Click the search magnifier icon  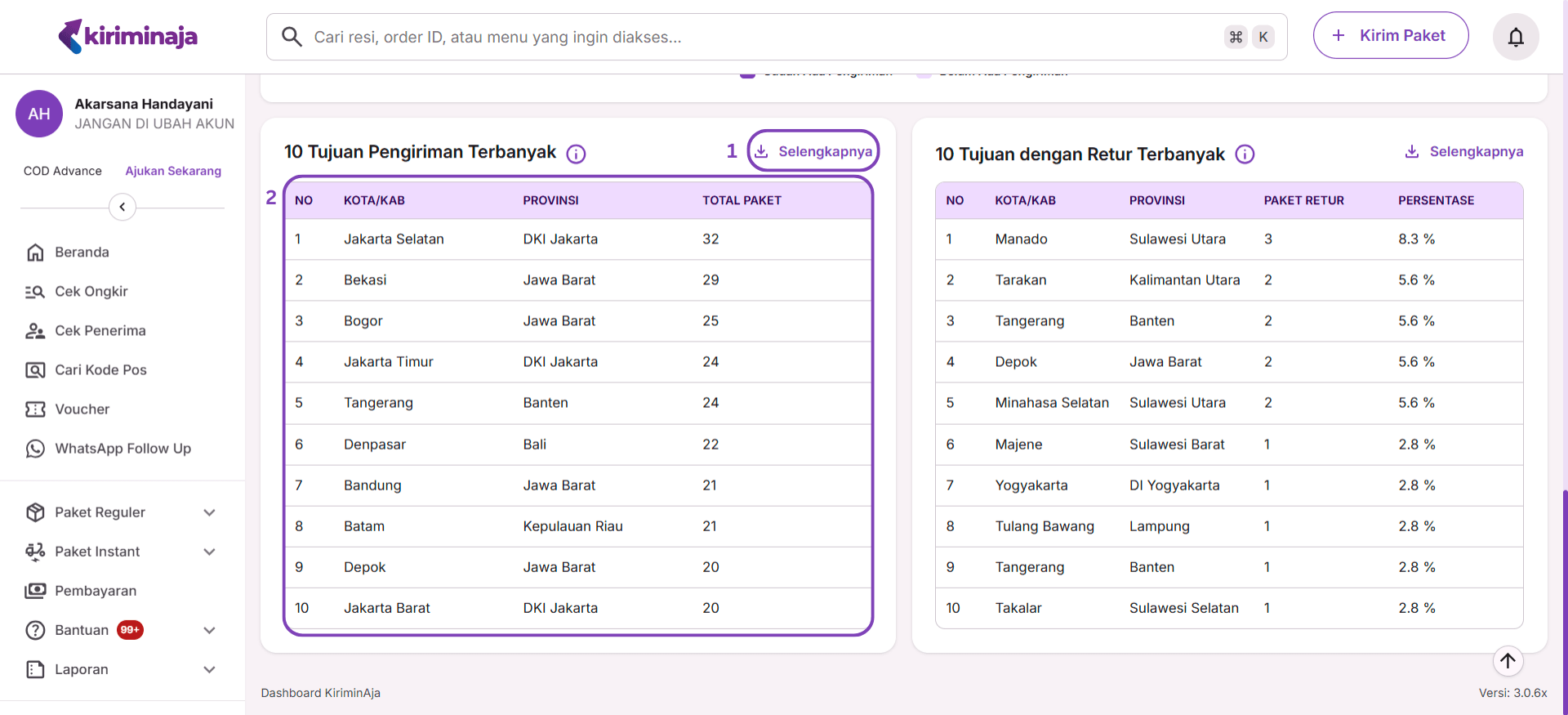292,37
